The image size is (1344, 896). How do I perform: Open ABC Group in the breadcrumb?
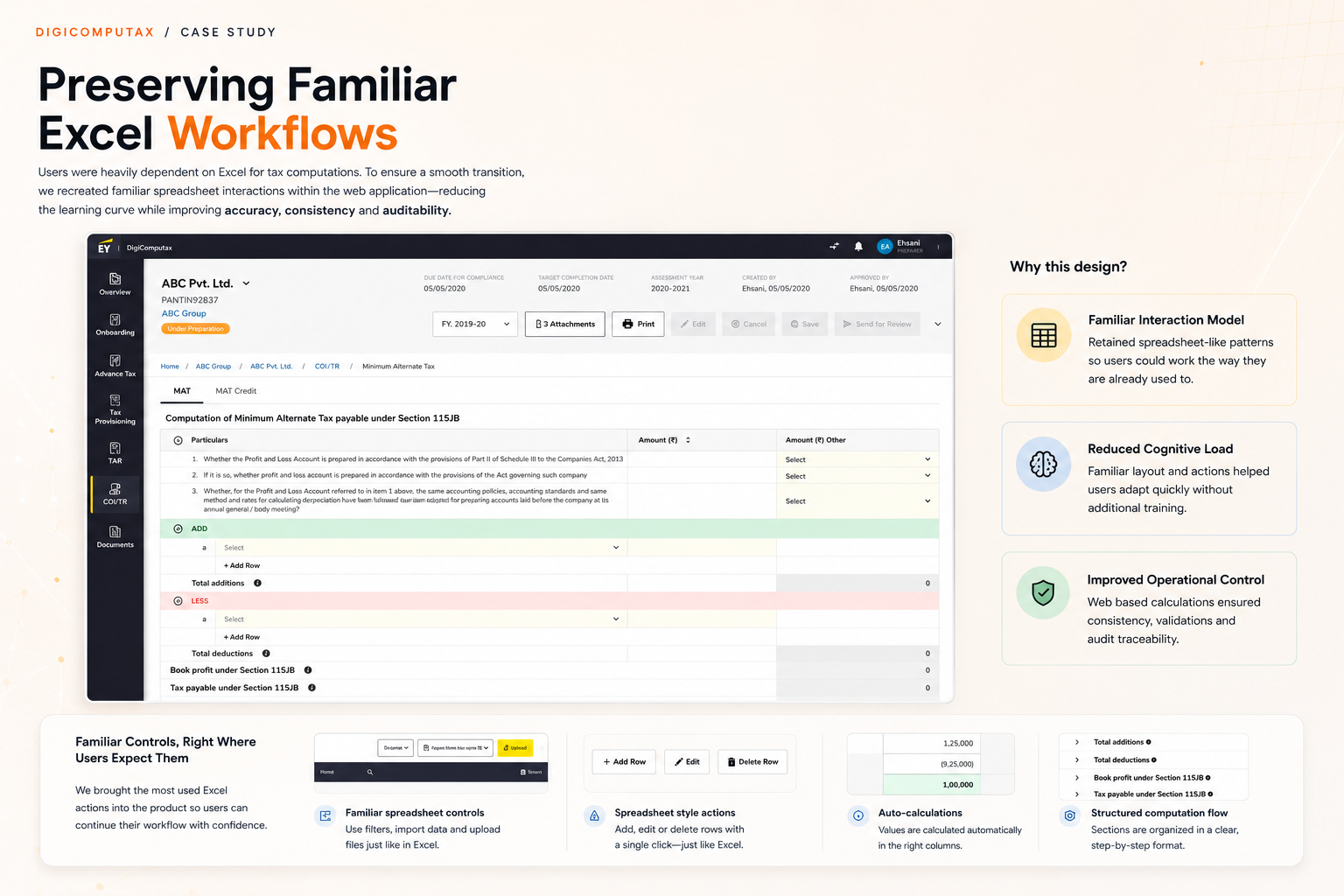coord(213,367)
